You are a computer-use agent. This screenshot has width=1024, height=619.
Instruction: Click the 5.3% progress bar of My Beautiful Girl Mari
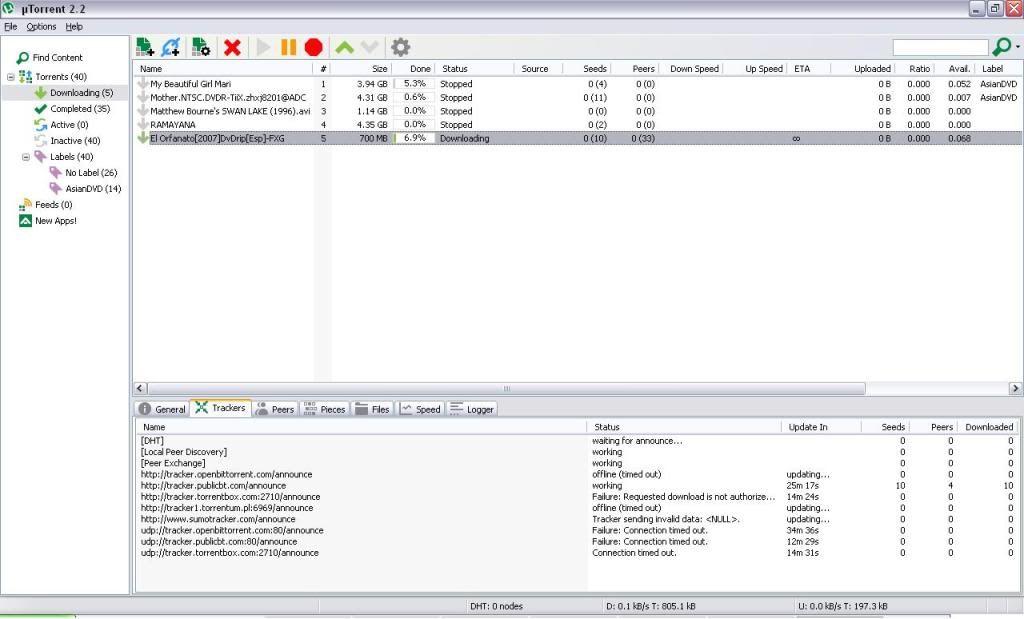(415, 84)
